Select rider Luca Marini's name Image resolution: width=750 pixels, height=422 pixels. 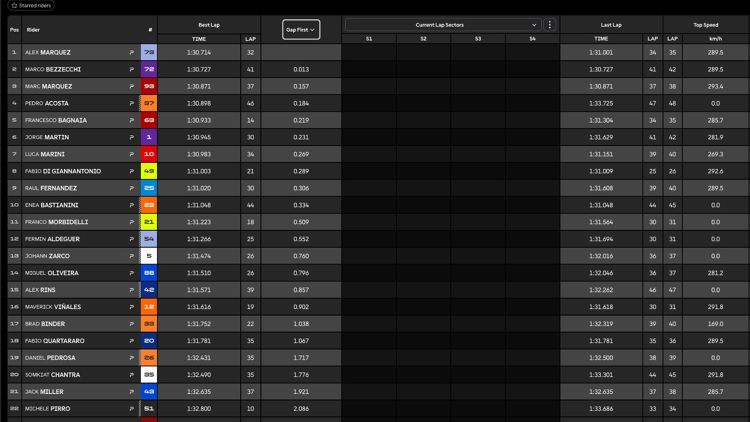tap(47, 154)
